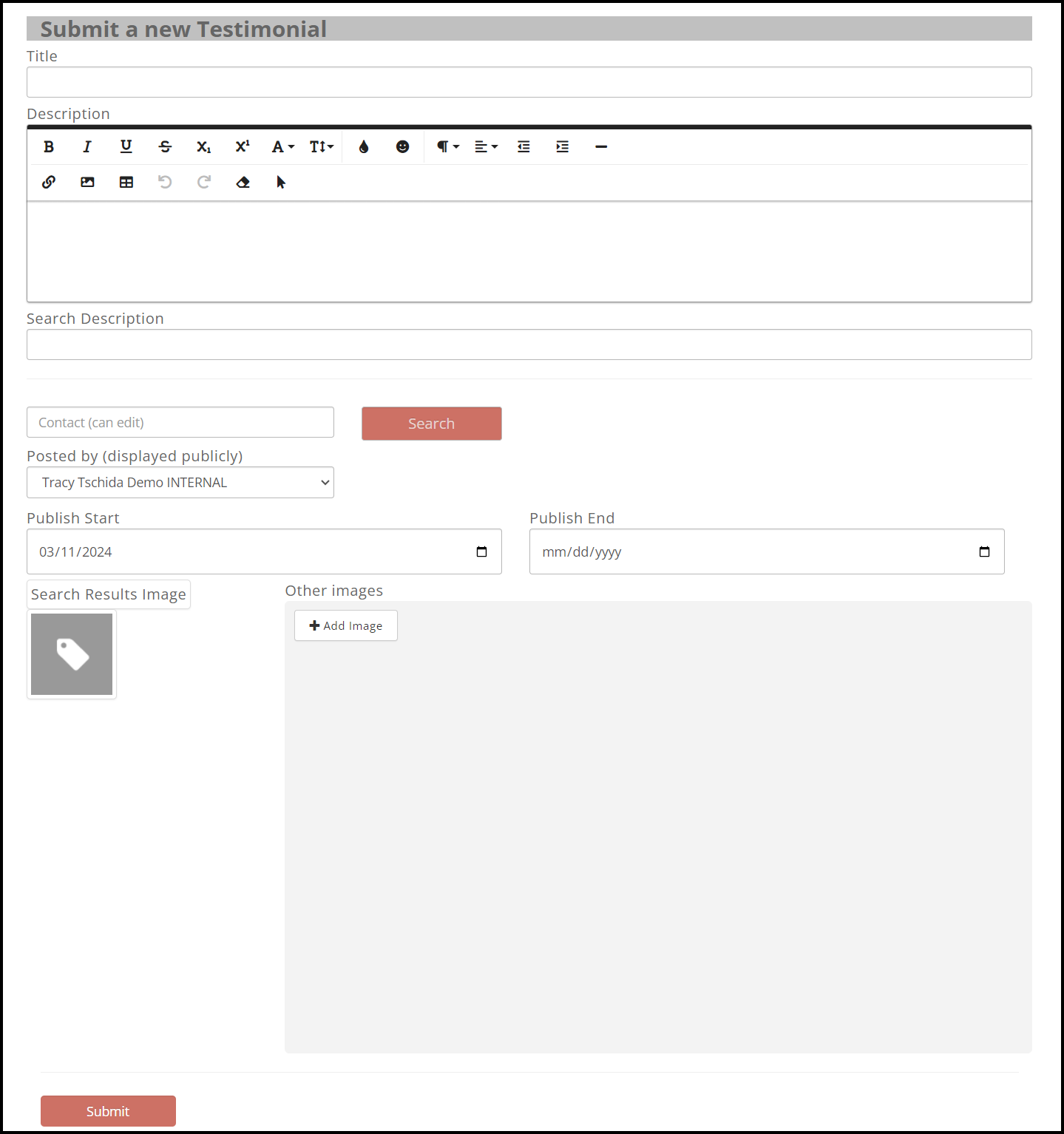This screenshot has width=1064, height=1134.
Task: Click the Search Results Image thumbnail
Action: click(x=72, y=654)
